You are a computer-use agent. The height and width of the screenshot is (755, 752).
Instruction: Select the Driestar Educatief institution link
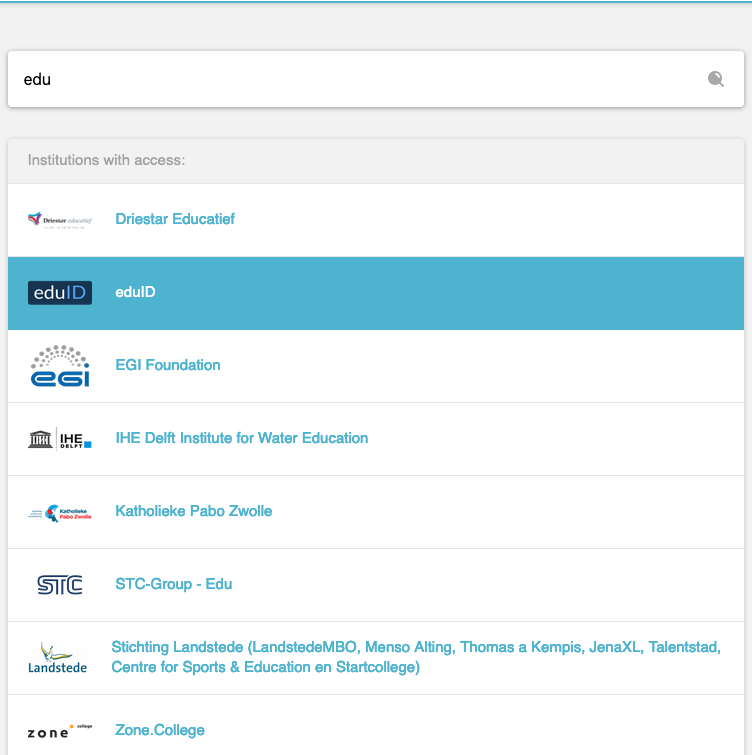(175, 219)
